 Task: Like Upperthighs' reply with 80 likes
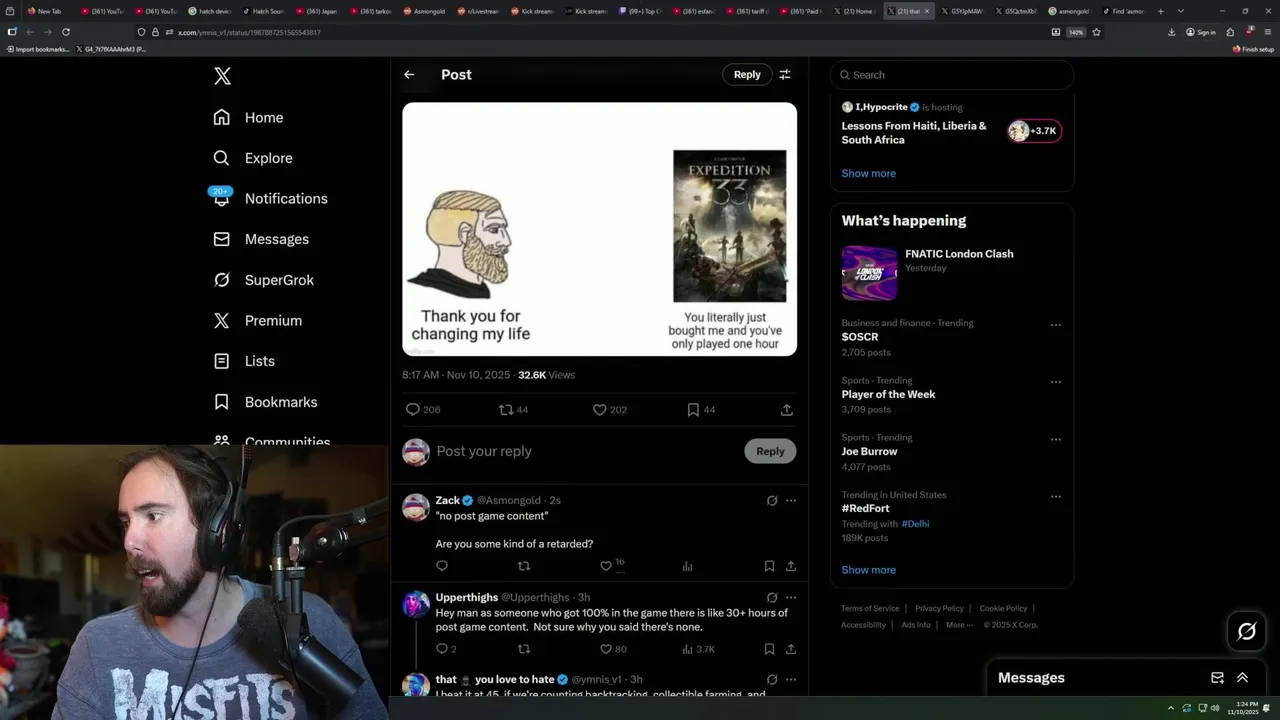(613, 649)
